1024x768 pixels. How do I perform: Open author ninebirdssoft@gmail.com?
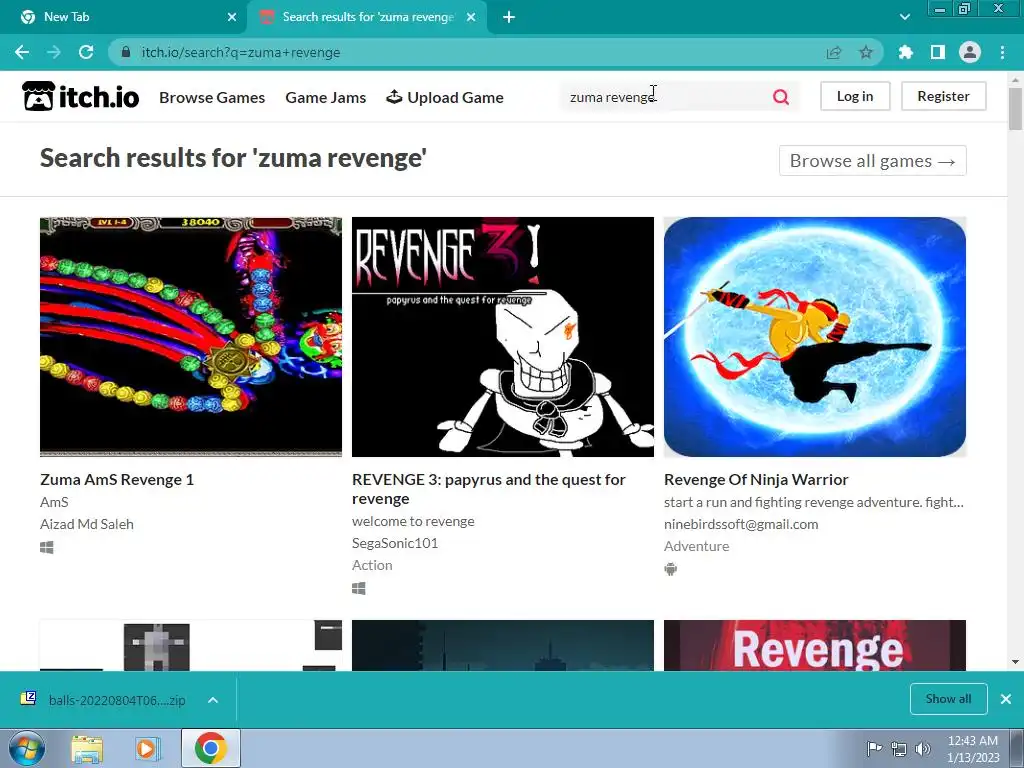[x=741, y=524]
